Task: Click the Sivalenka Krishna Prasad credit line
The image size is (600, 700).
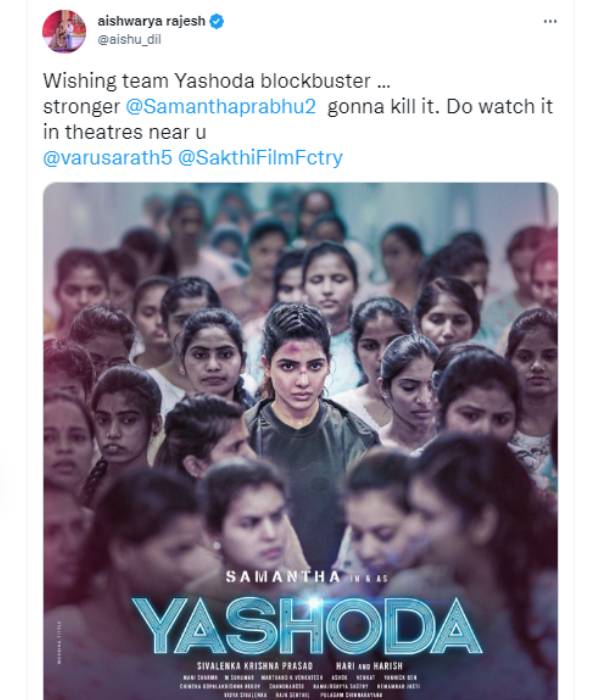Action: [x=255, y=666]
